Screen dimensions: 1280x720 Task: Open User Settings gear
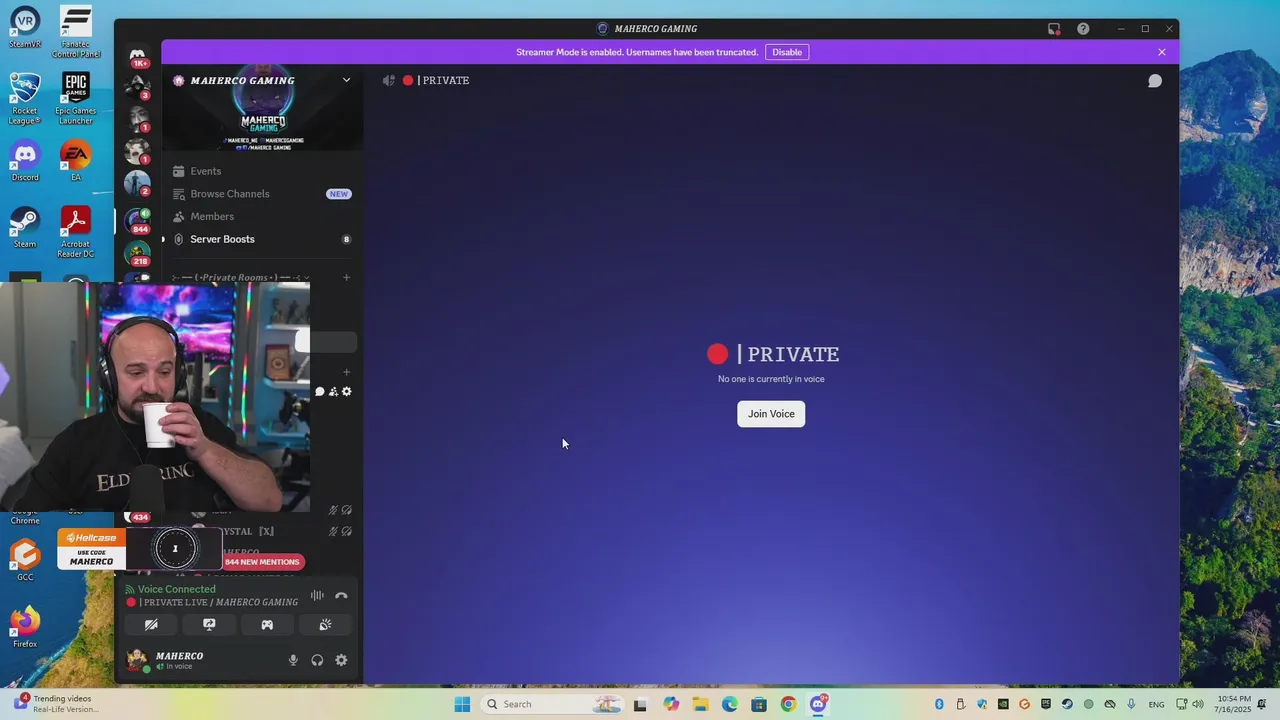[341, 660]
